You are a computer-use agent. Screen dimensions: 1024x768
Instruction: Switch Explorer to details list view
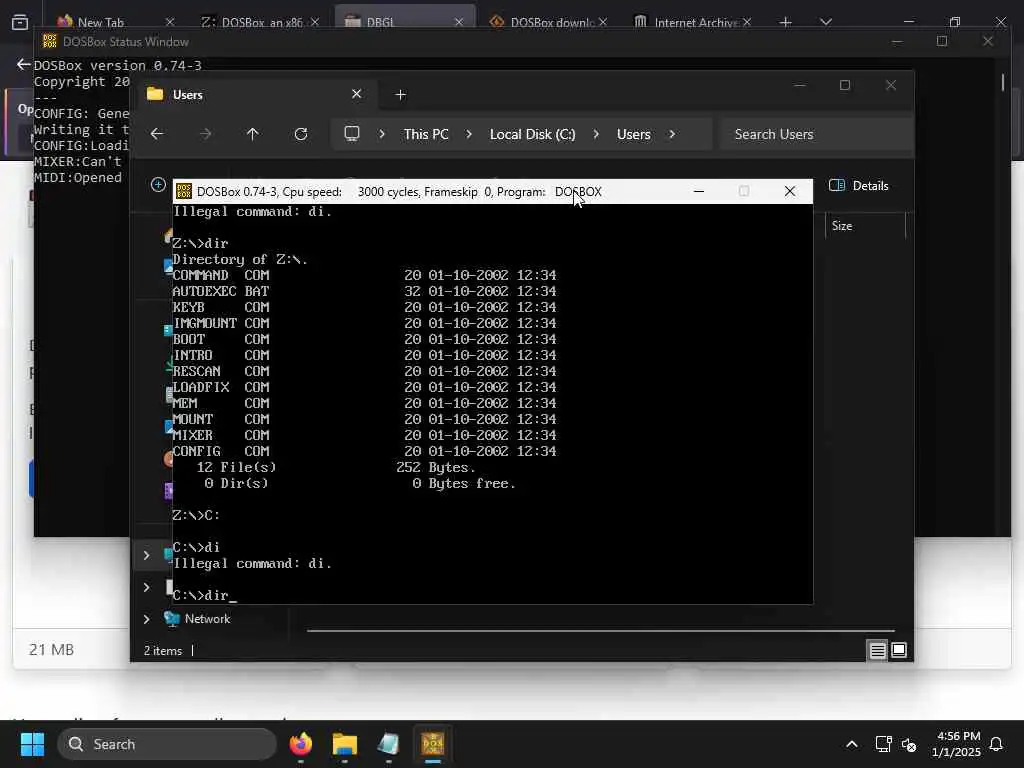click(877, 650)
